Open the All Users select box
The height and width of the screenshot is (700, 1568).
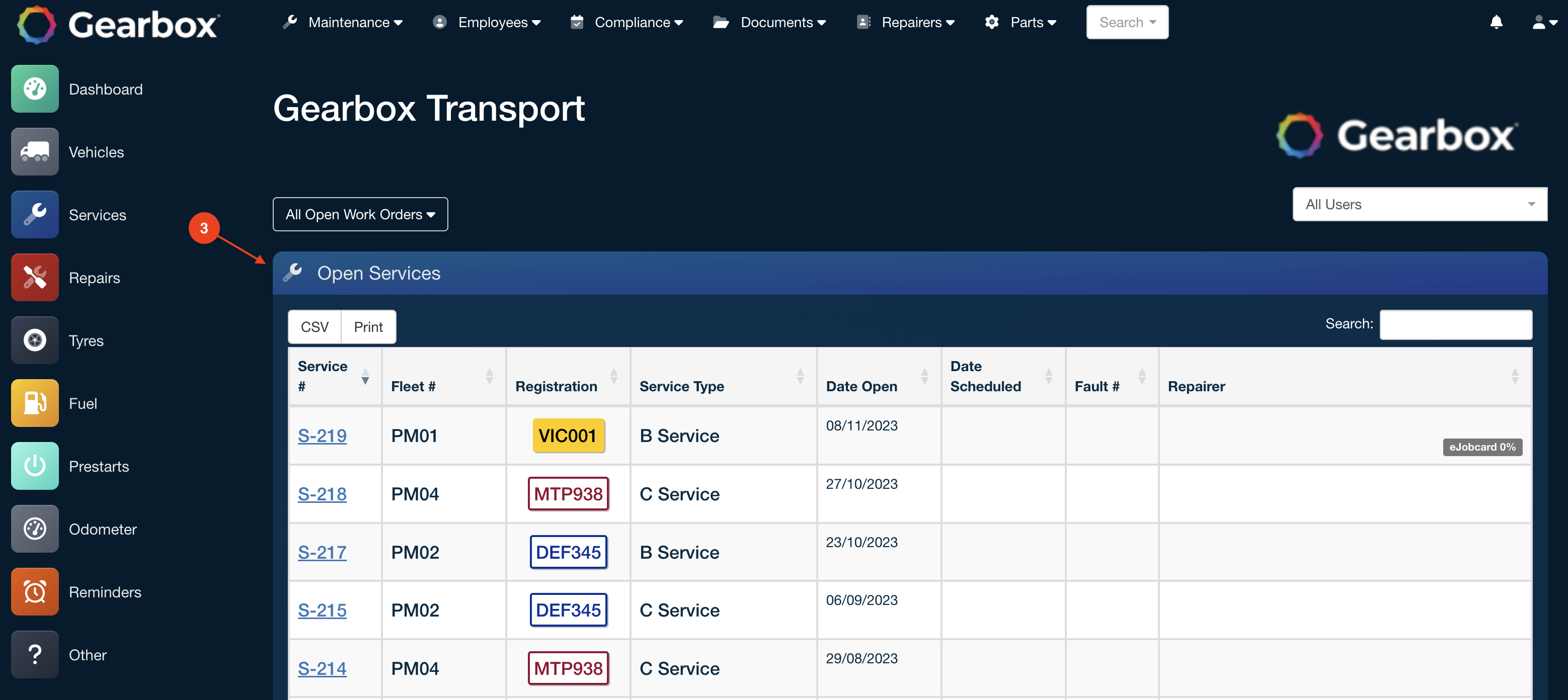pos(1420,204)
